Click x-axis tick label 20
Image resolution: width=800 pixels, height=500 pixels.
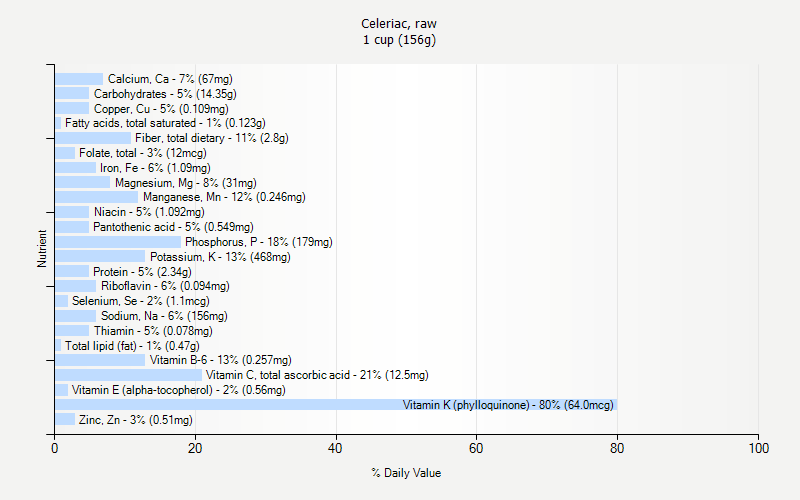[x=195, y=448]
